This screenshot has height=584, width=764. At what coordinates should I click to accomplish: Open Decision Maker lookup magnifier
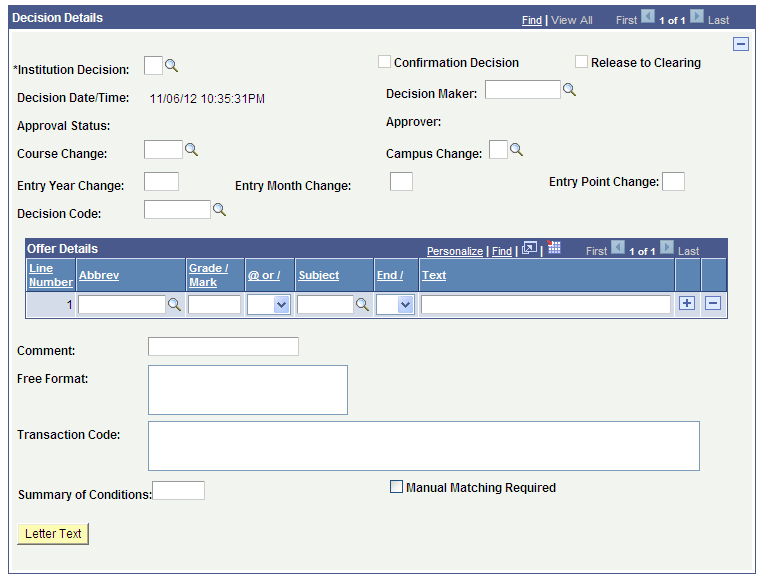click(569, 90)
